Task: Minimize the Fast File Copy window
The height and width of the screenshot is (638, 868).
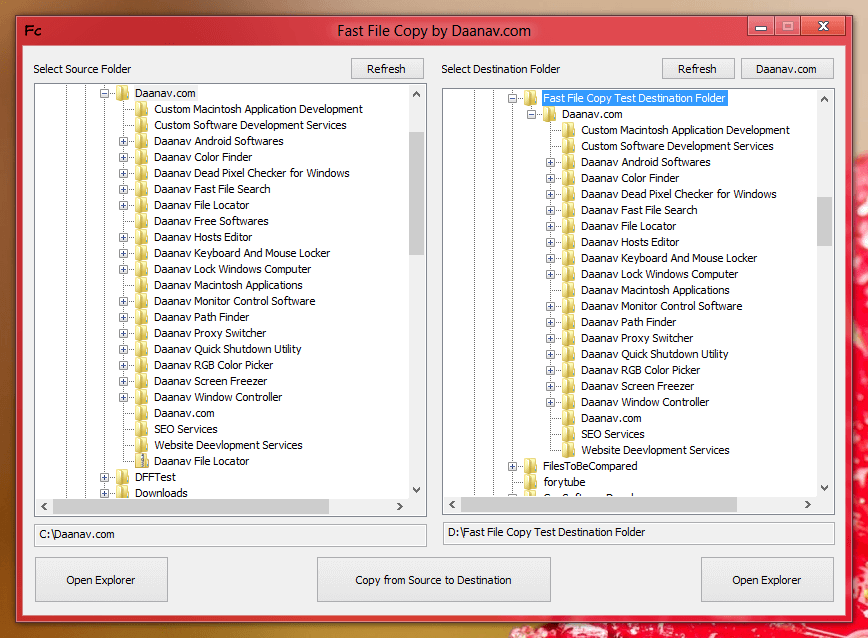Action: (x=761, y=26)
